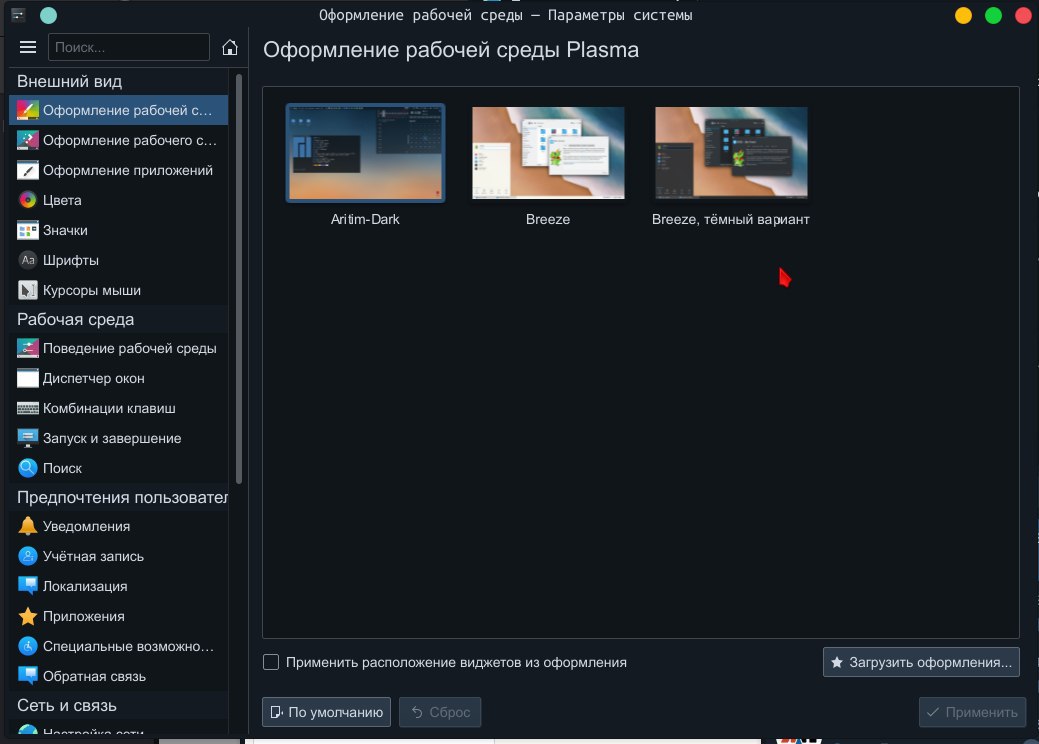Click the Учётная запись user icon
The width and height of the screenshot is (1039, 744).
tap(28, 556)
